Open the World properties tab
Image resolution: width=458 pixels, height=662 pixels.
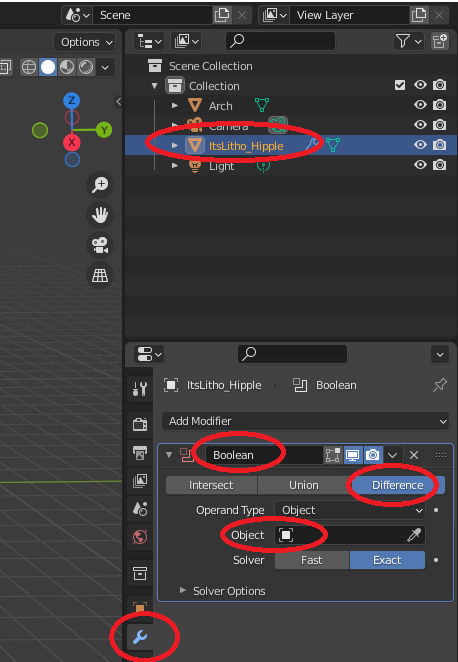pyautogui.click(x=140, y=537)
